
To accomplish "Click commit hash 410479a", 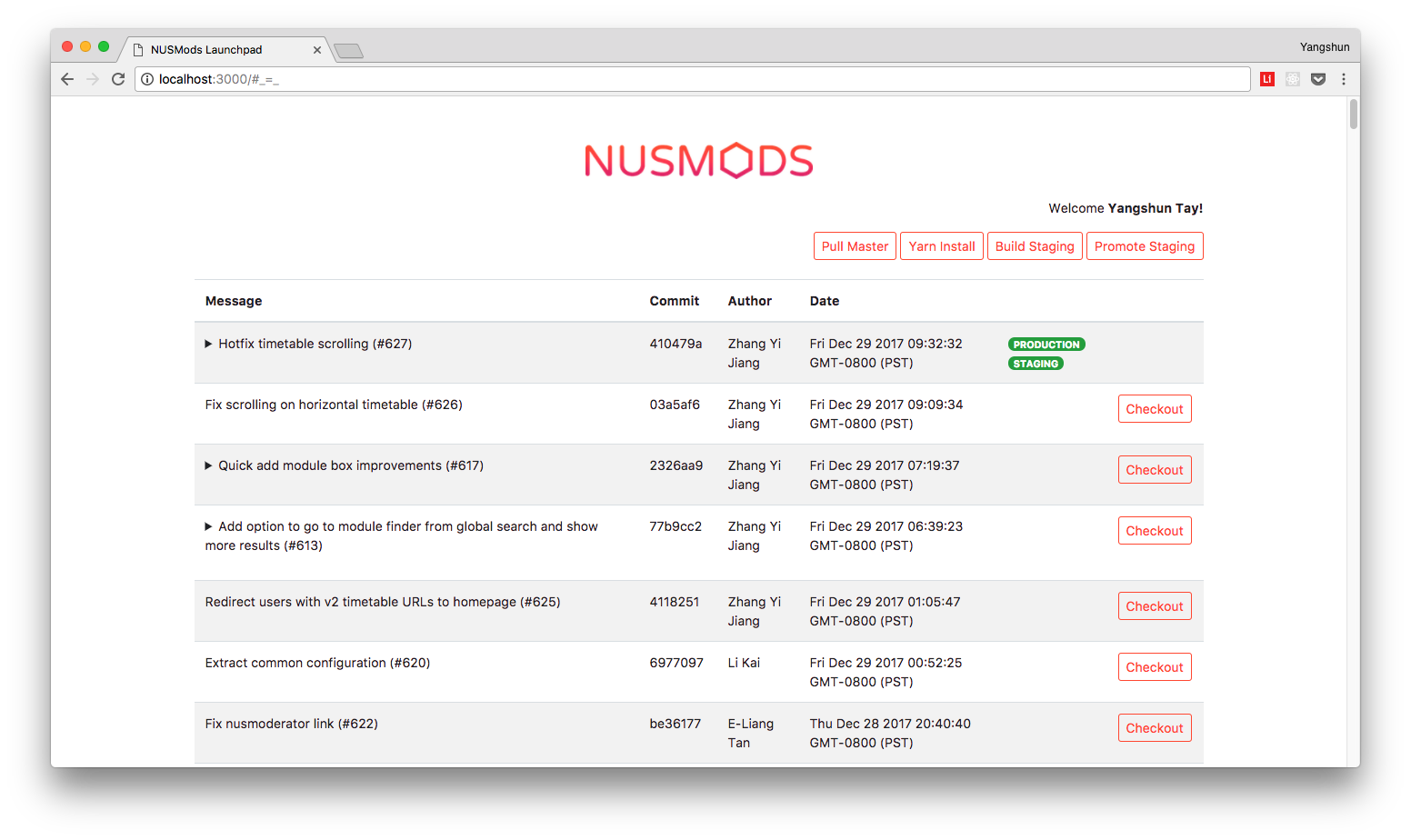I will pos(675,344).
